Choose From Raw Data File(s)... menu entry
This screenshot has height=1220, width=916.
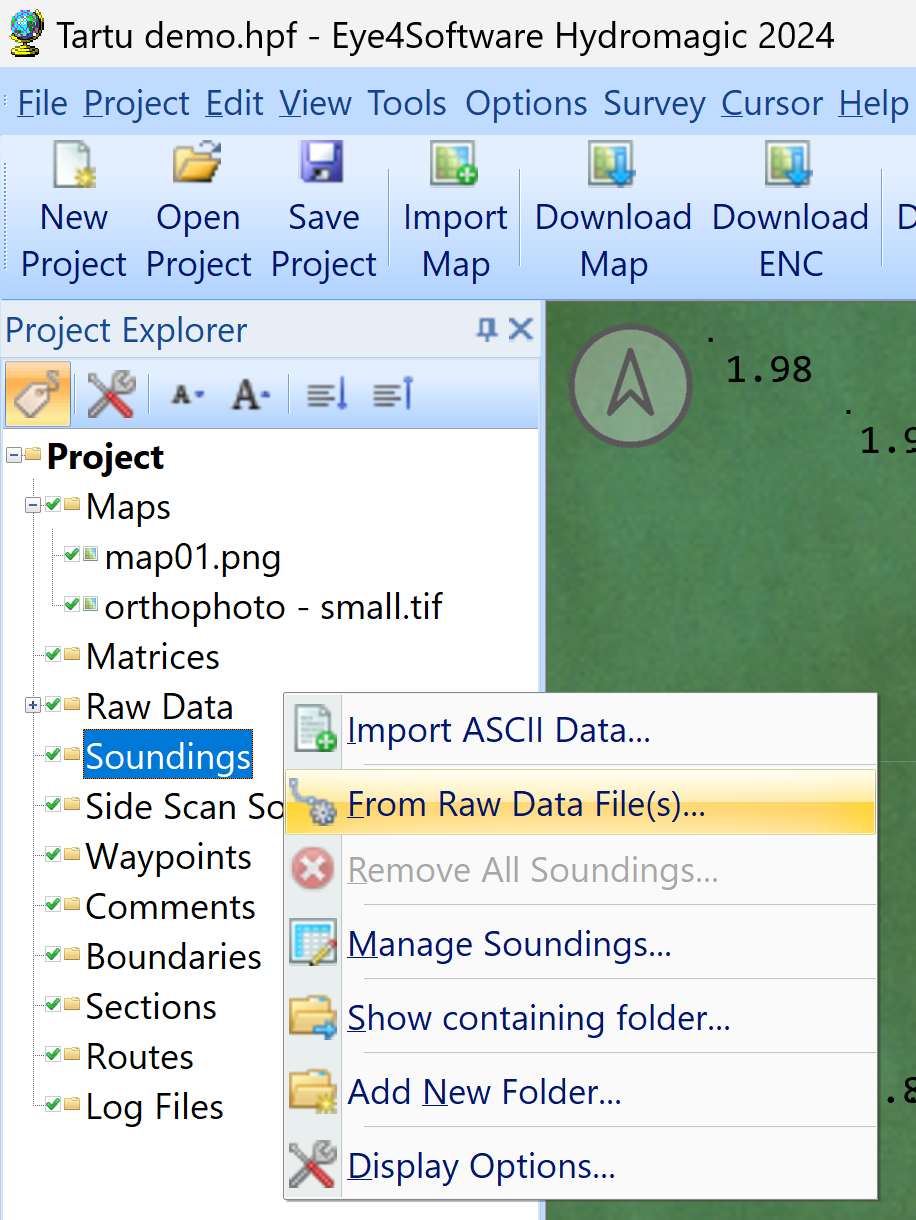point(581,804)
